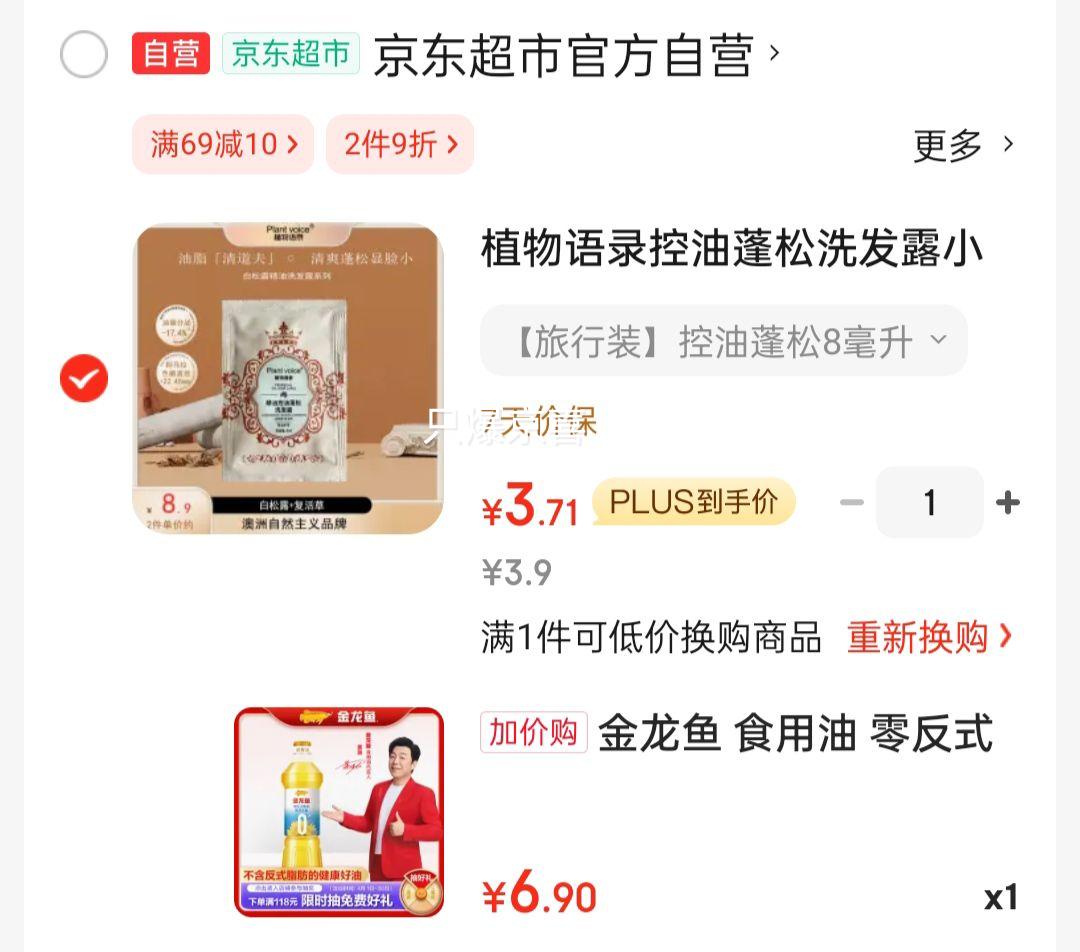The height and width of the screenshot is (952, 1080).
Task: Open 植物语录控油蓬松洗发露 product title
Action: 732,248
